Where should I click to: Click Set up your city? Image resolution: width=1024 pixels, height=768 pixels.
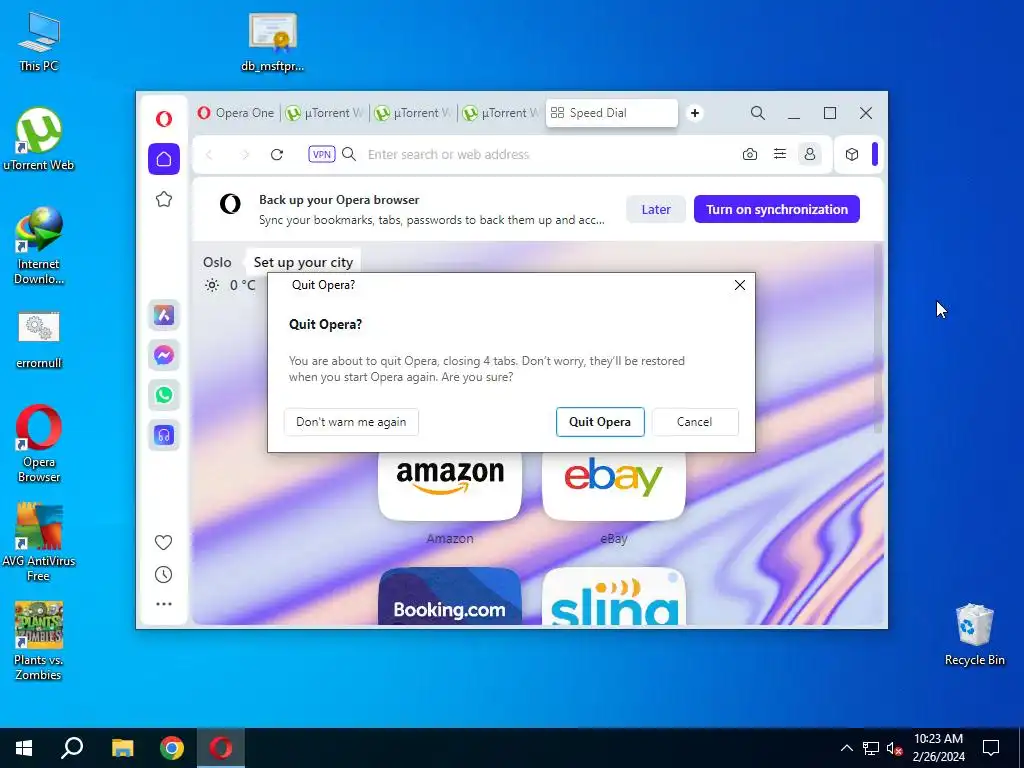(303, 262)
